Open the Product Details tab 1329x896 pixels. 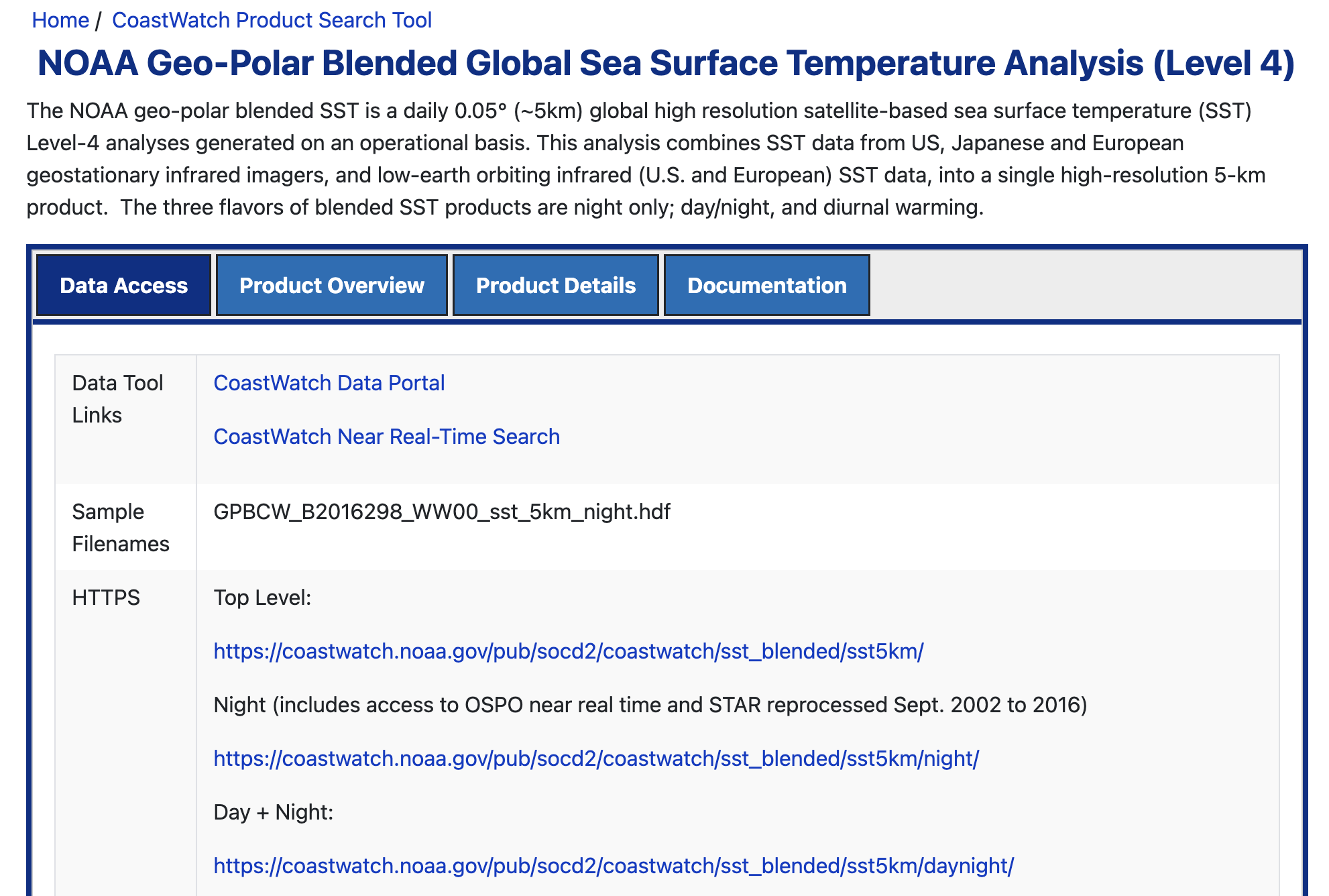click(x=556, y=285)
